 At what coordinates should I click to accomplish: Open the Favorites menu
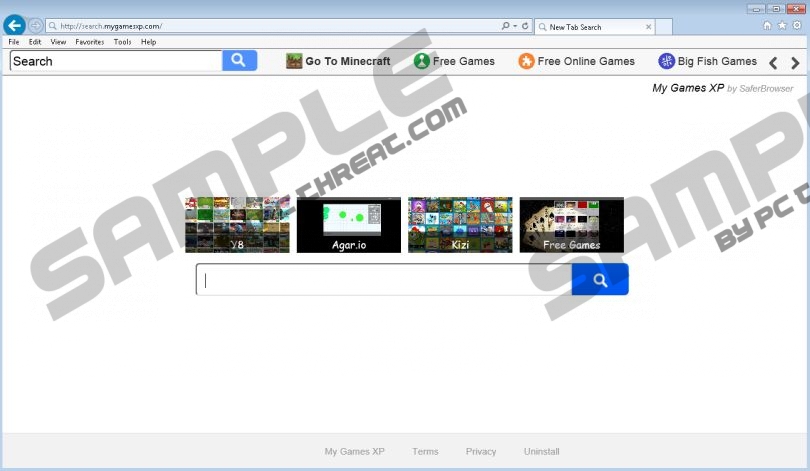(x=89, y=42)
